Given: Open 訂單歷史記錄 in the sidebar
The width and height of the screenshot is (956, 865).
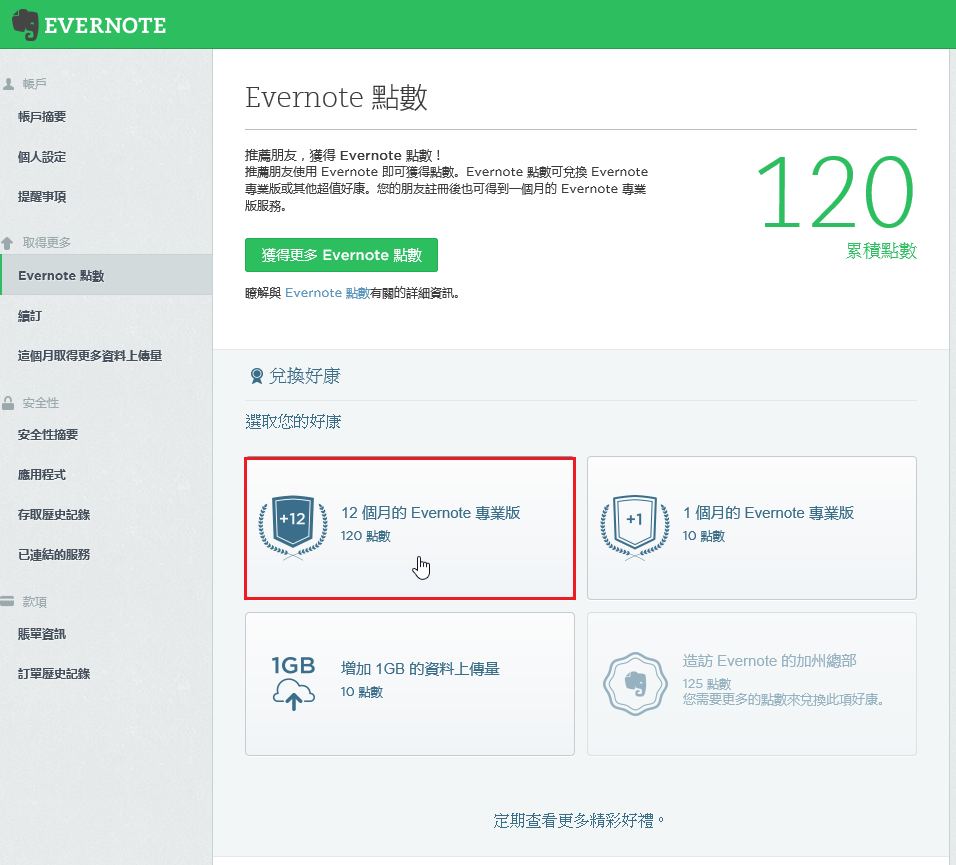Looking at the screenshot, I should (x=54, y=674).
